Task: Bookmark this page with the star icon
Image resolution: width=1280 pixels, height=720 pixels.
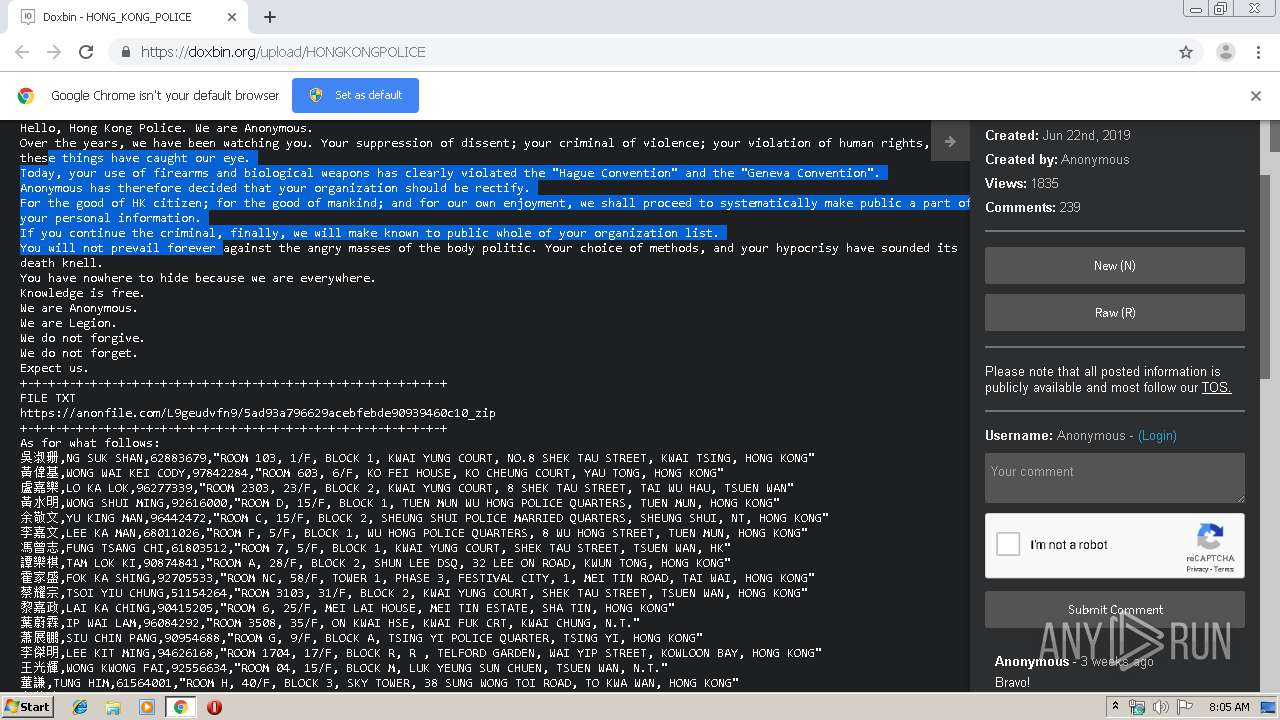Action: pyautogui.click(x=1186, y=52)
